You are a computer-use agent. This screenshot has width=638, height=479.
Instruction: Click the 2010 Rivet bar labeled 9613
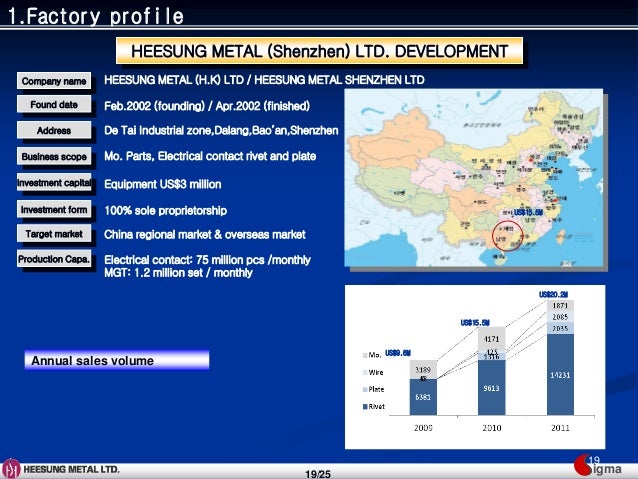(x=492, y=387)
